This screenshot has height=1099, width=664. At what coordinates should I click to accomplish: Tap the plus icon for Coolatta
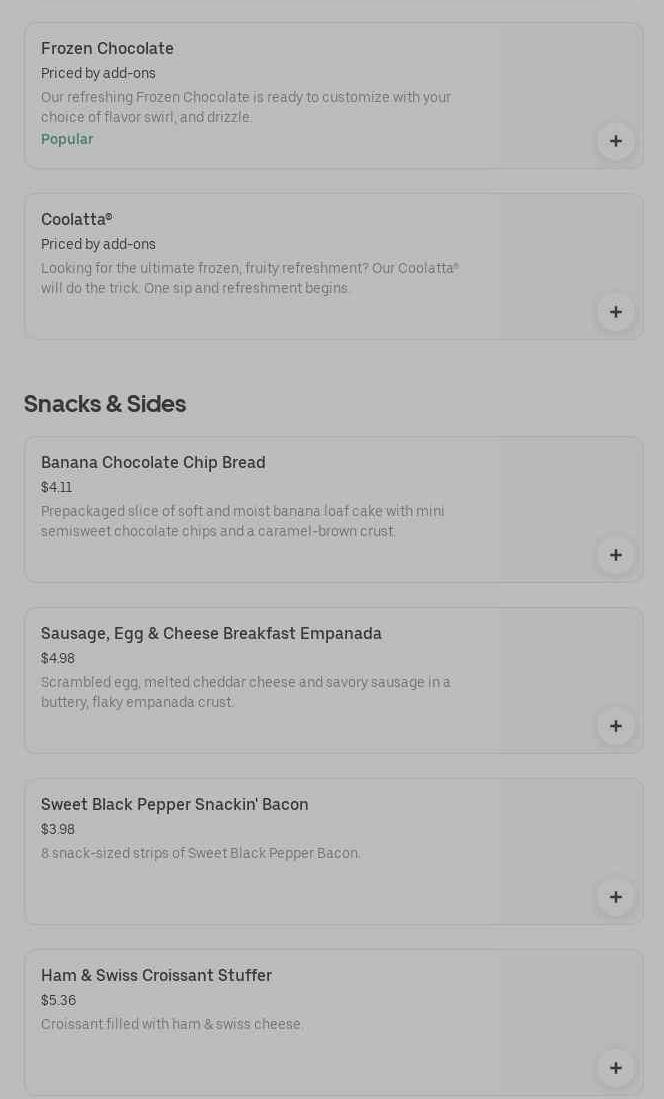pos(615,312)
